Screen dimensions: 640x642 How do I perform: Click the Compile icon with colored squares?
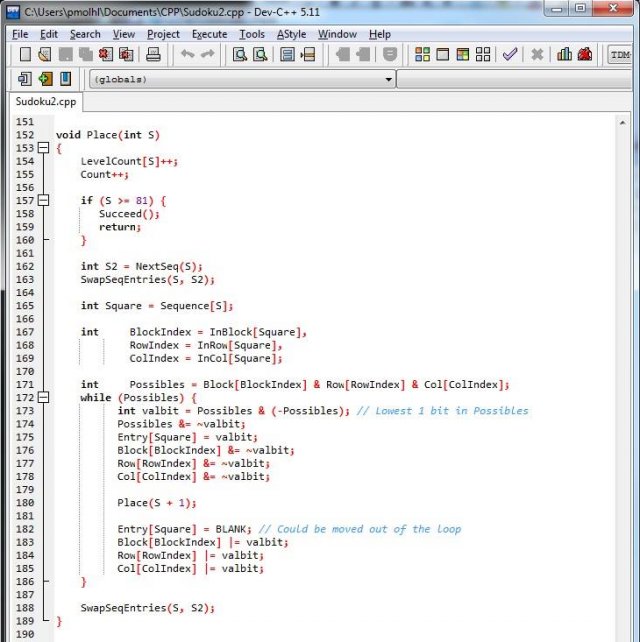coord(422,55)
